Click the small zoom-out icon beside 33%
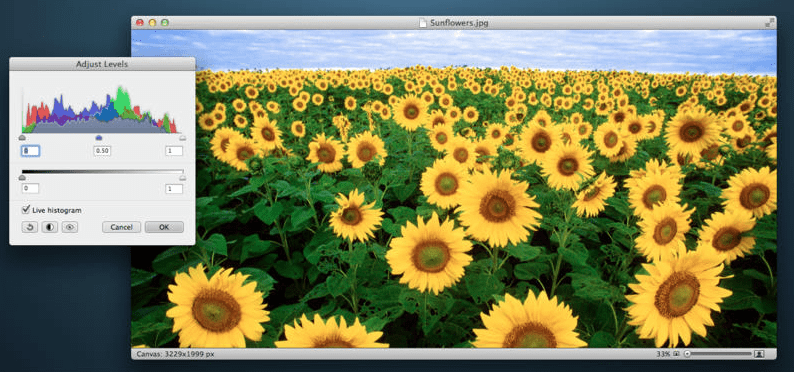Screen dimensions: 794x372 click(676, 354)
